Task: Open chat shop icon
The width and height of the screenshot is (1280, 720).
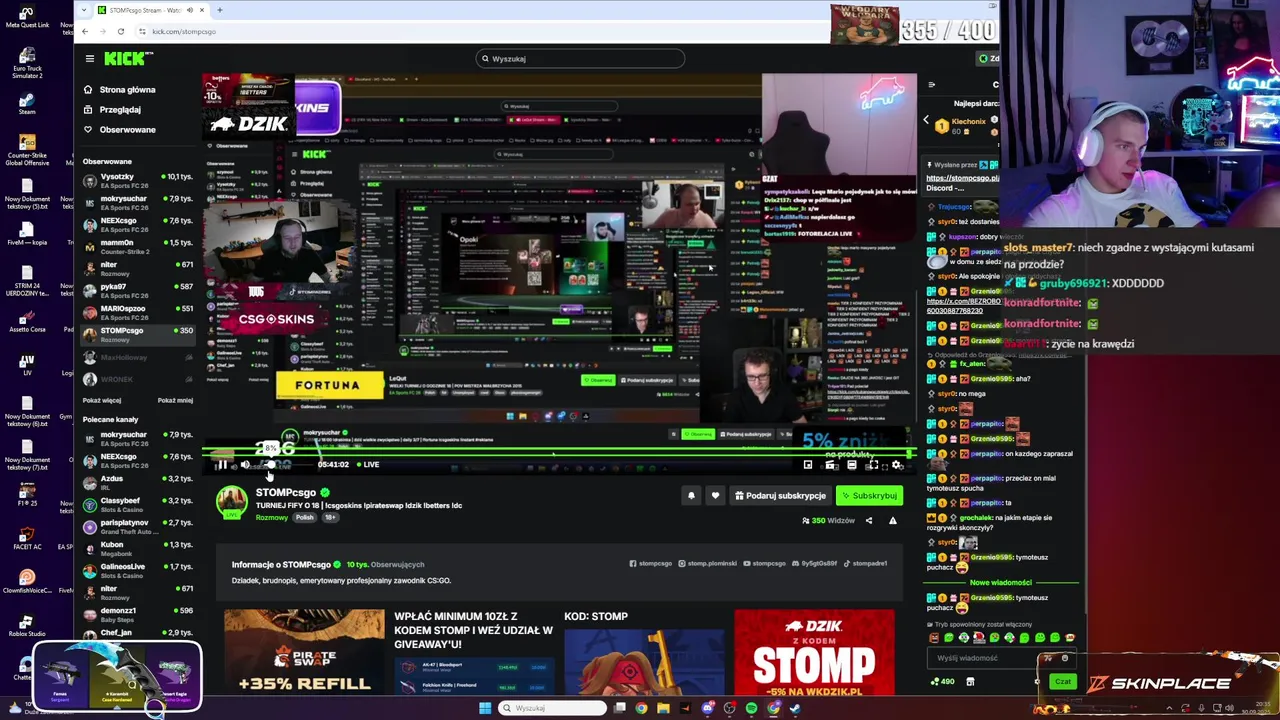Action: tap(970, 682)
